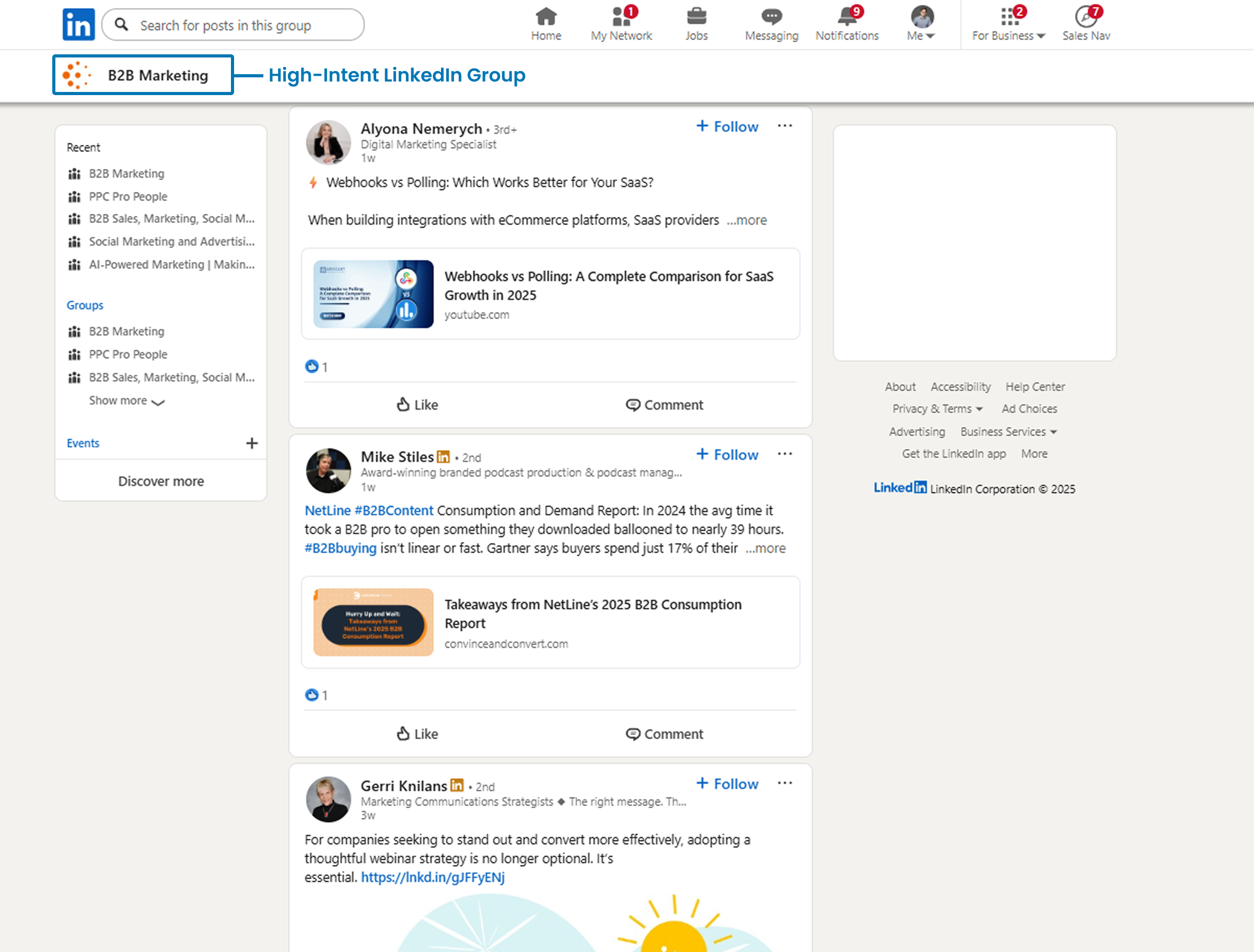Click search for posts in this group field
1254x952 pixels.
point(233,25)
